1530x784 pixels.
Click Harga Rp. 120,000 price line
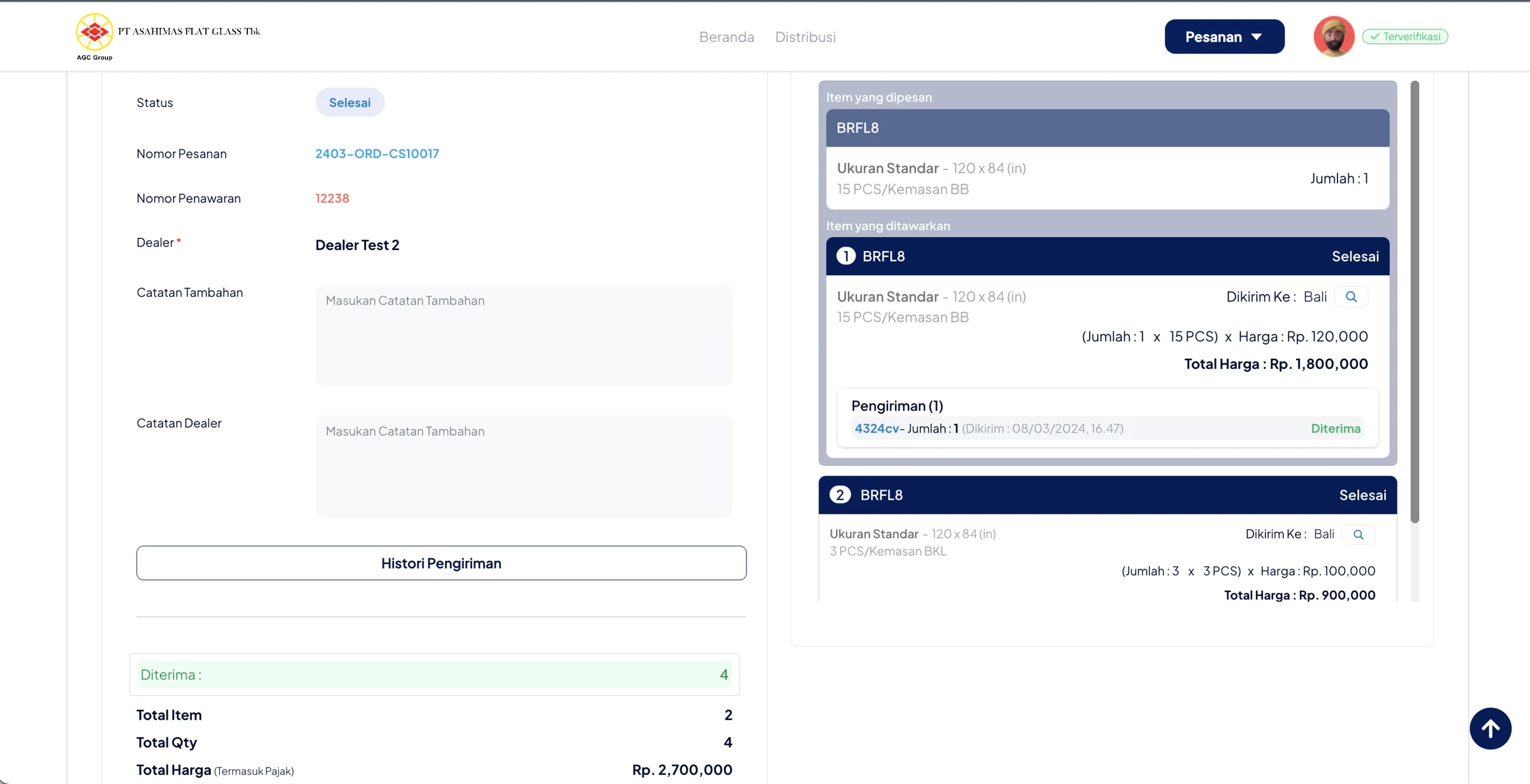pos(1224,337)
